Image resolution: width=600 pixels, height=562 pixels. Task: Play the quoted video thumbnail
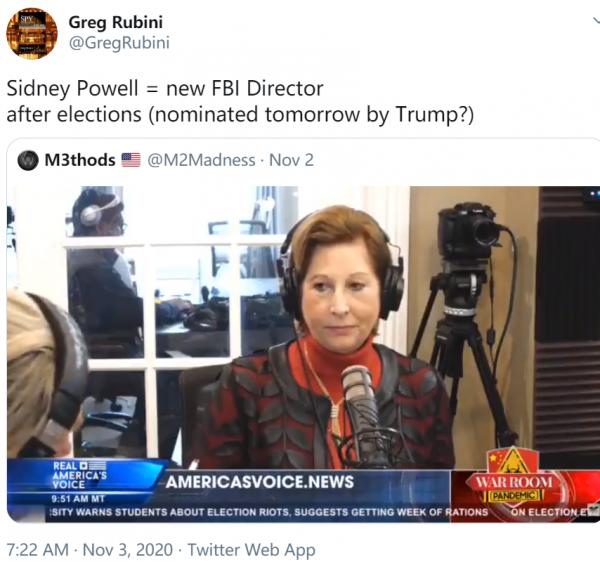(303, 354)
